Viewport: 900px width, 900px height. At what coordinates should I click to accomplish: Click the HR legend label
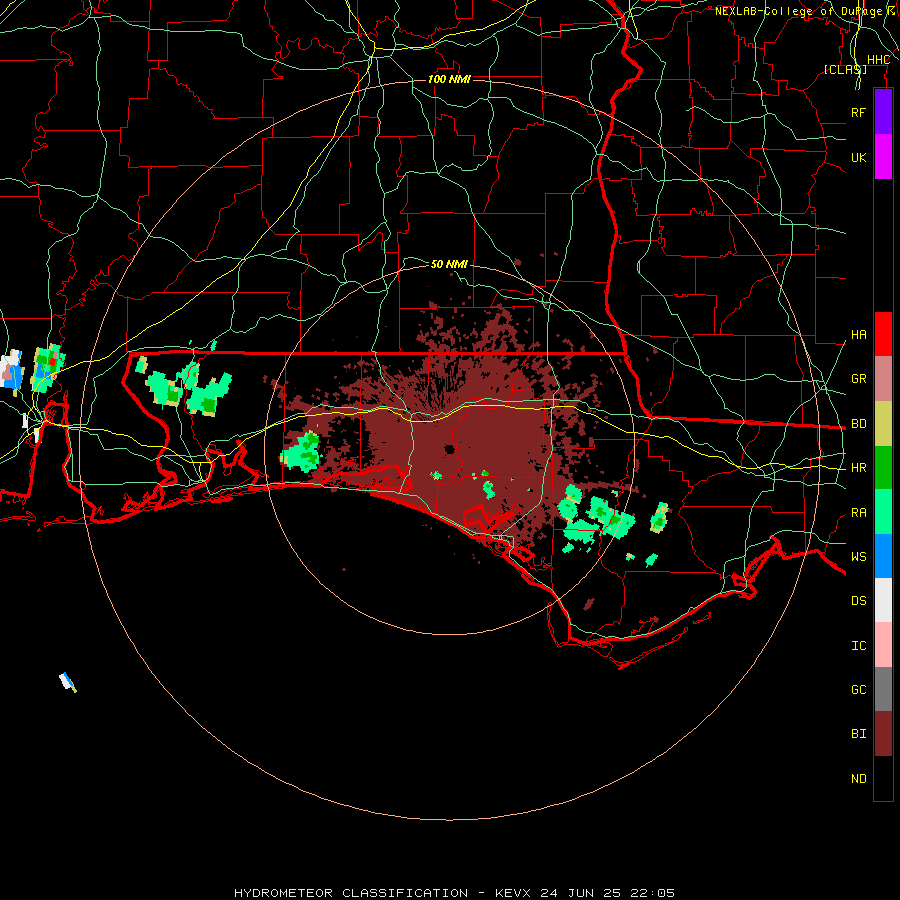pyautogui.click(x=858, y=468)
